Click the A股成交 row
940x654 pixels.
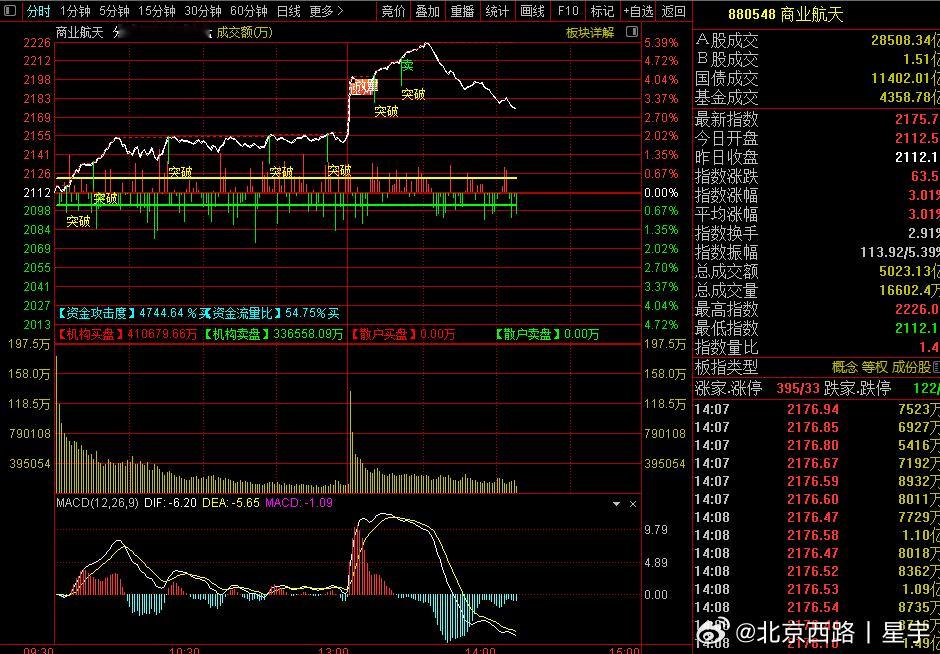[x=817, y=41]
